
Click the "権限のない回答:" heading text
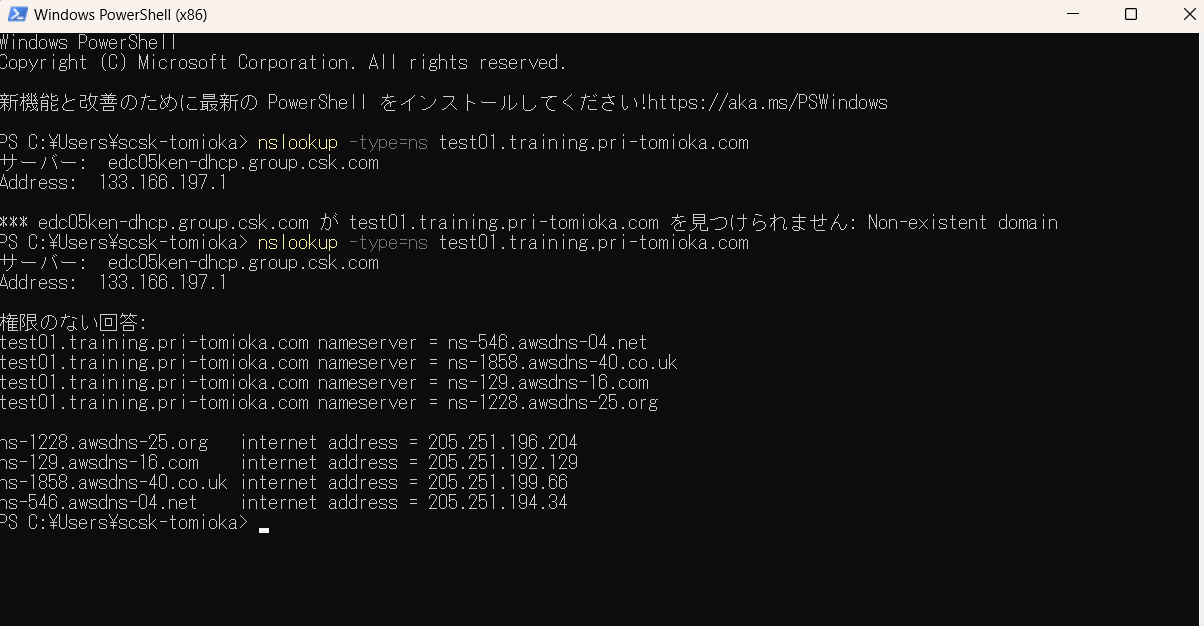click(73, 323)
